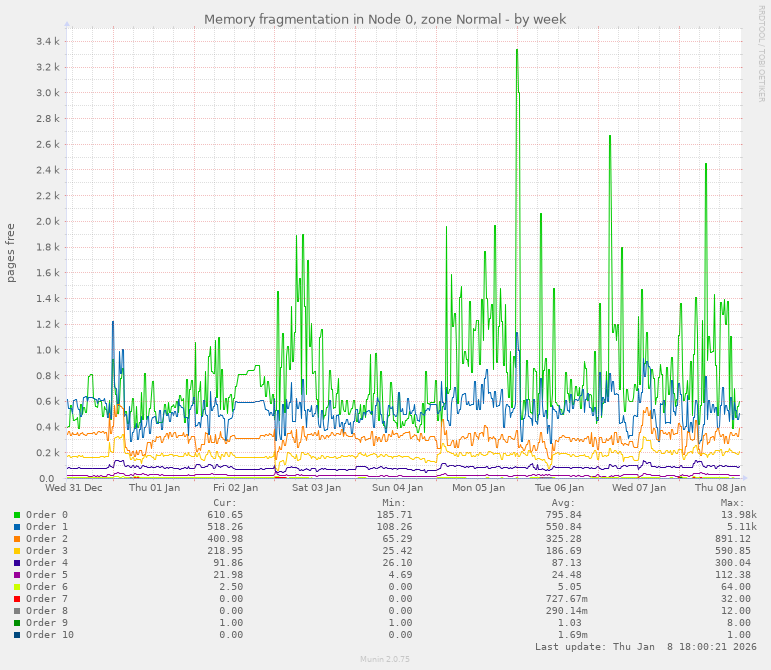Click Order 1 max value 5.11k
Image resolution: width=771 pixels, height=670 pixels.
[741, 527]
